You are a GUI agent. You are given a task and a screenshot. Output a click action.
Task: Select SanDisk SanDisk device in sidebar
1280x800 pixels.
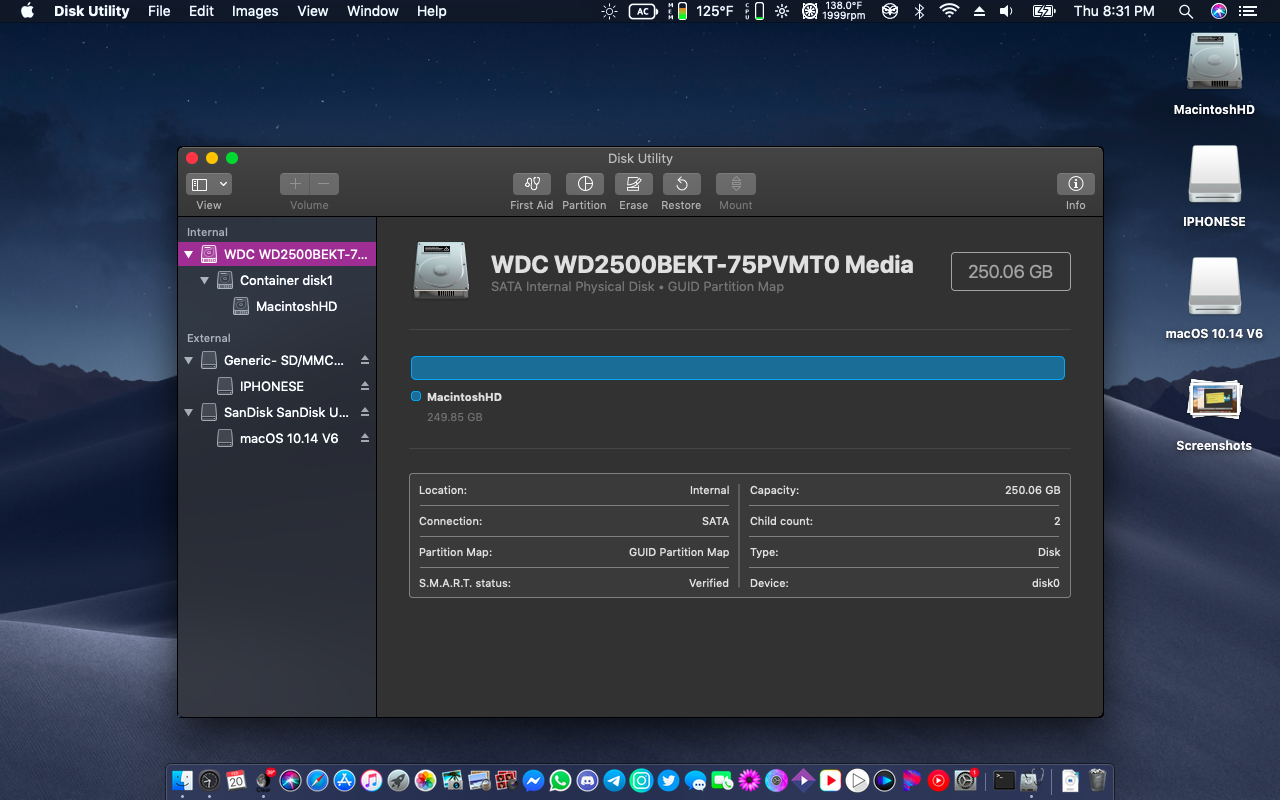point(277,412)
